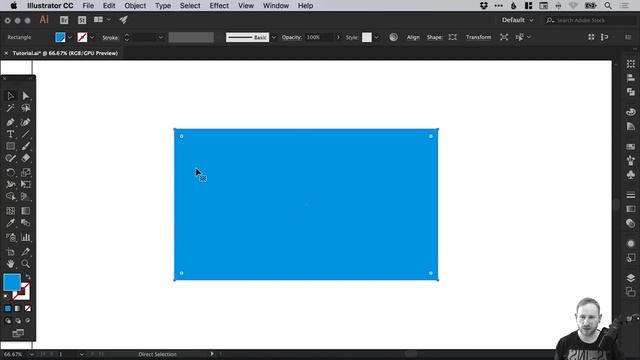Expand the Opacity arrow
640x360 pixels.
coord(338,38)
